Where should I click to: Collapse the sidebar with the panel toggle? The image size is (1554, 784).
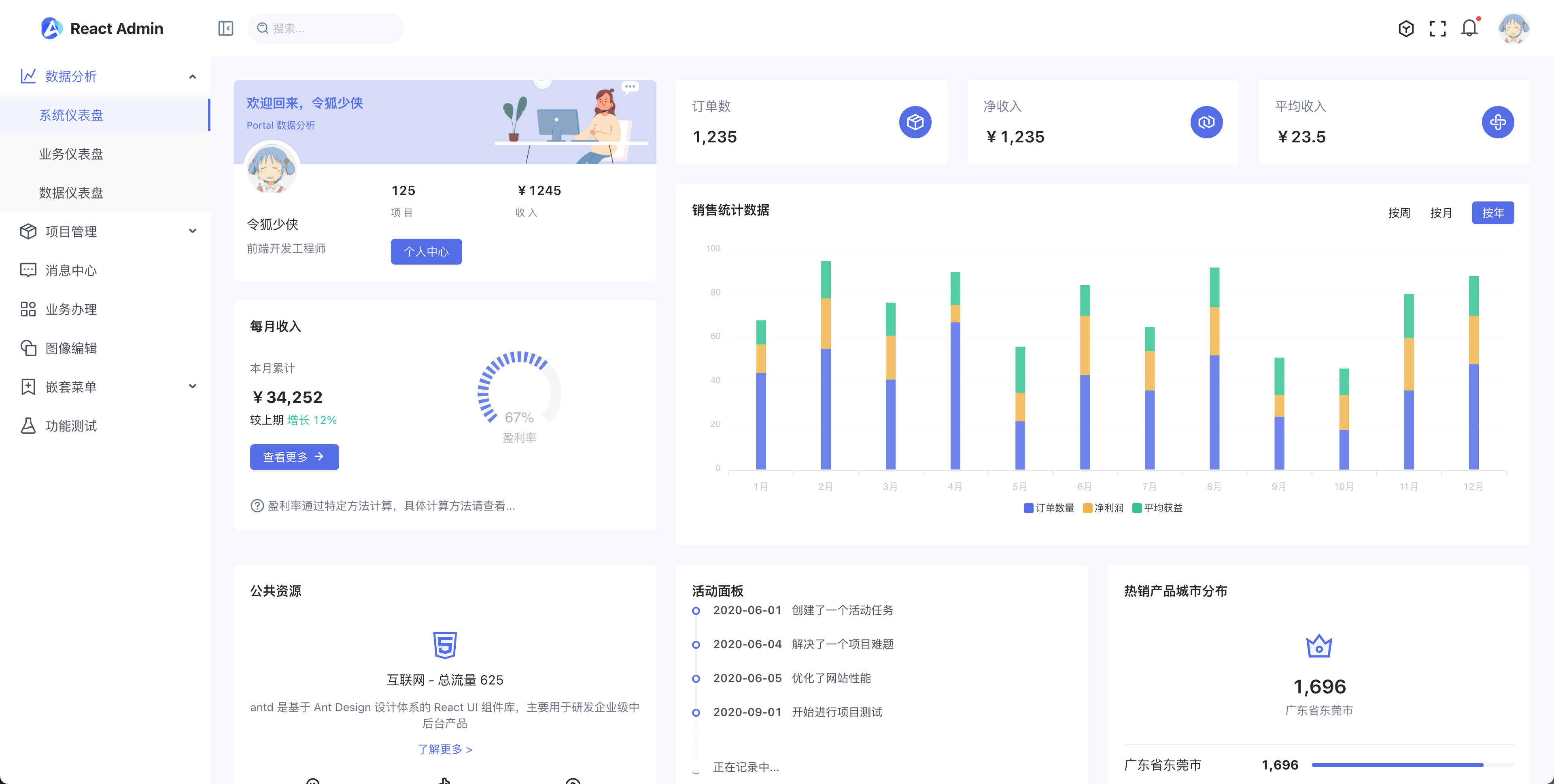[x=226, y=28]
